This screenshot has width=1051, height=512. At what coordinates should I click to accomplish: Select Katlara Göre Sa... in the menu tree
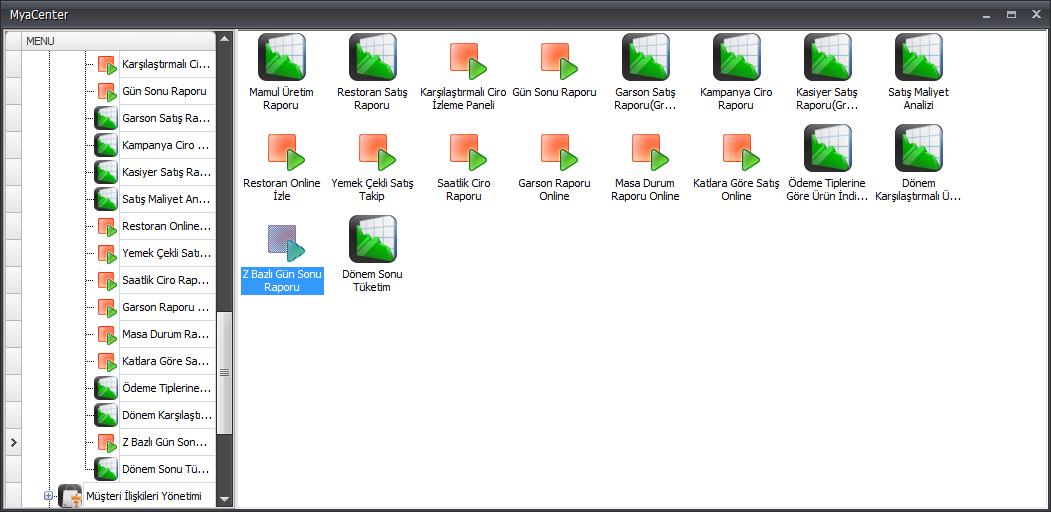[167, 361]
